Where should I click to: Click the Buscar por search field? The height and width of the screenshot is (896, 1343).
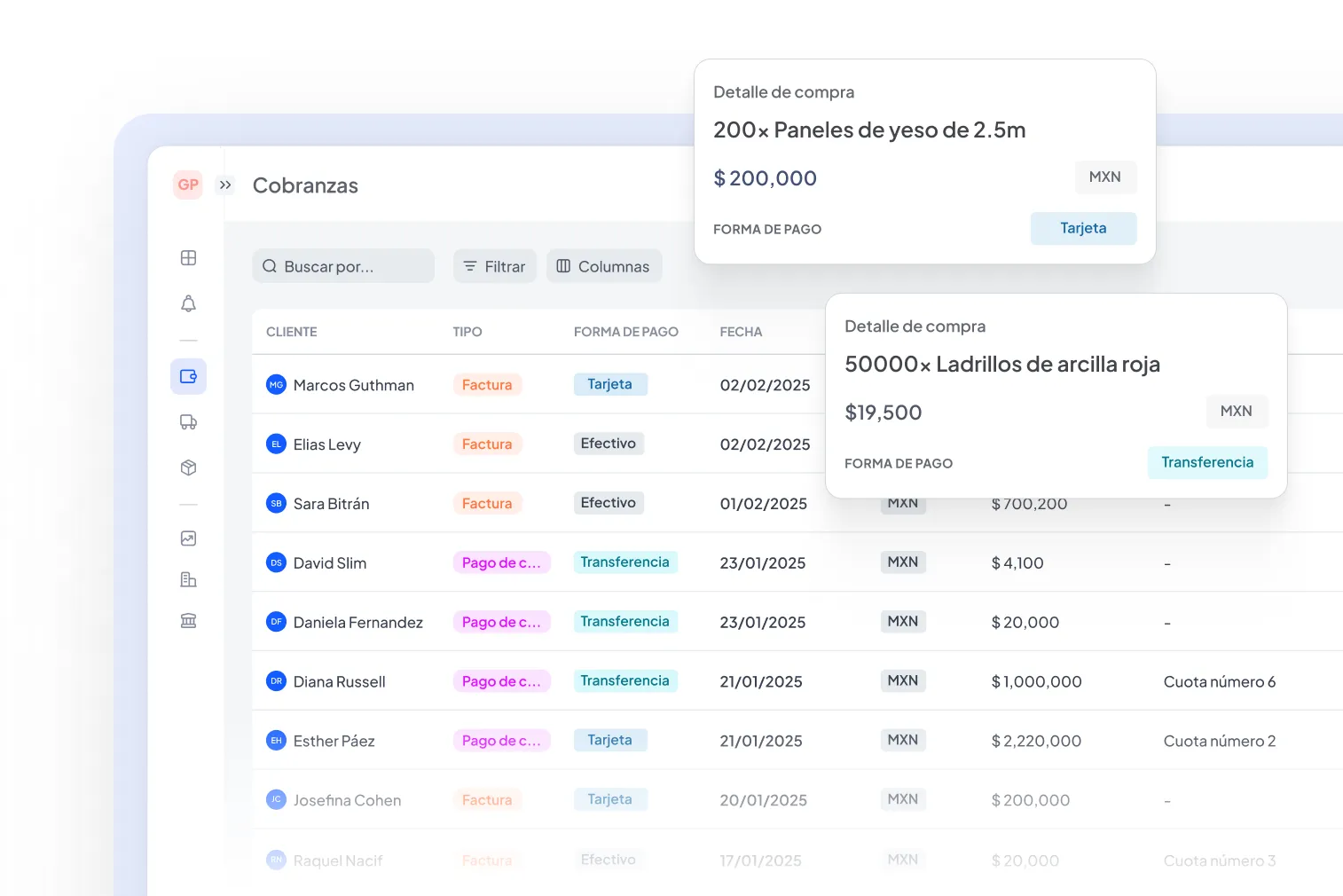coord(343,265)
